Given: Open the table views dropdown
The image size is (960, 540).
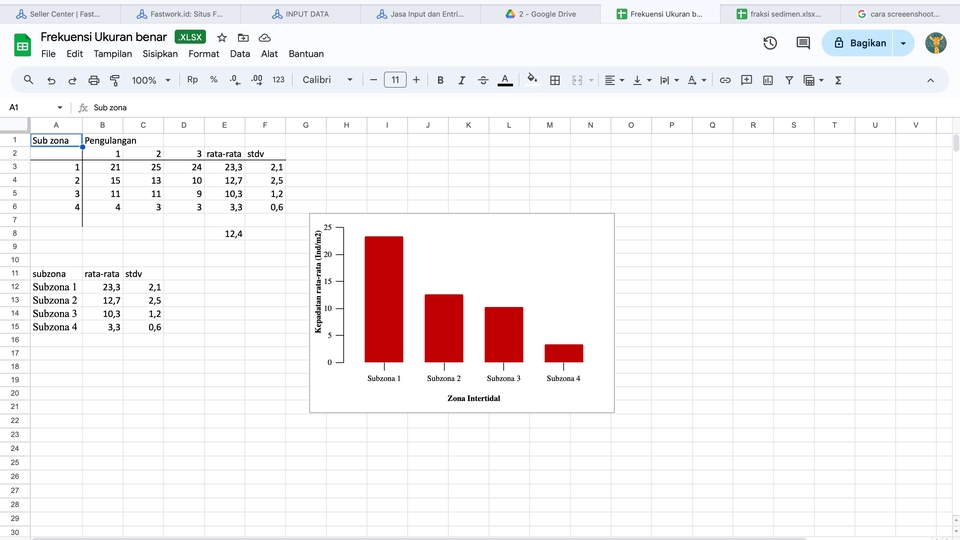Looking at the screenshot, I should tap(814, 80).
